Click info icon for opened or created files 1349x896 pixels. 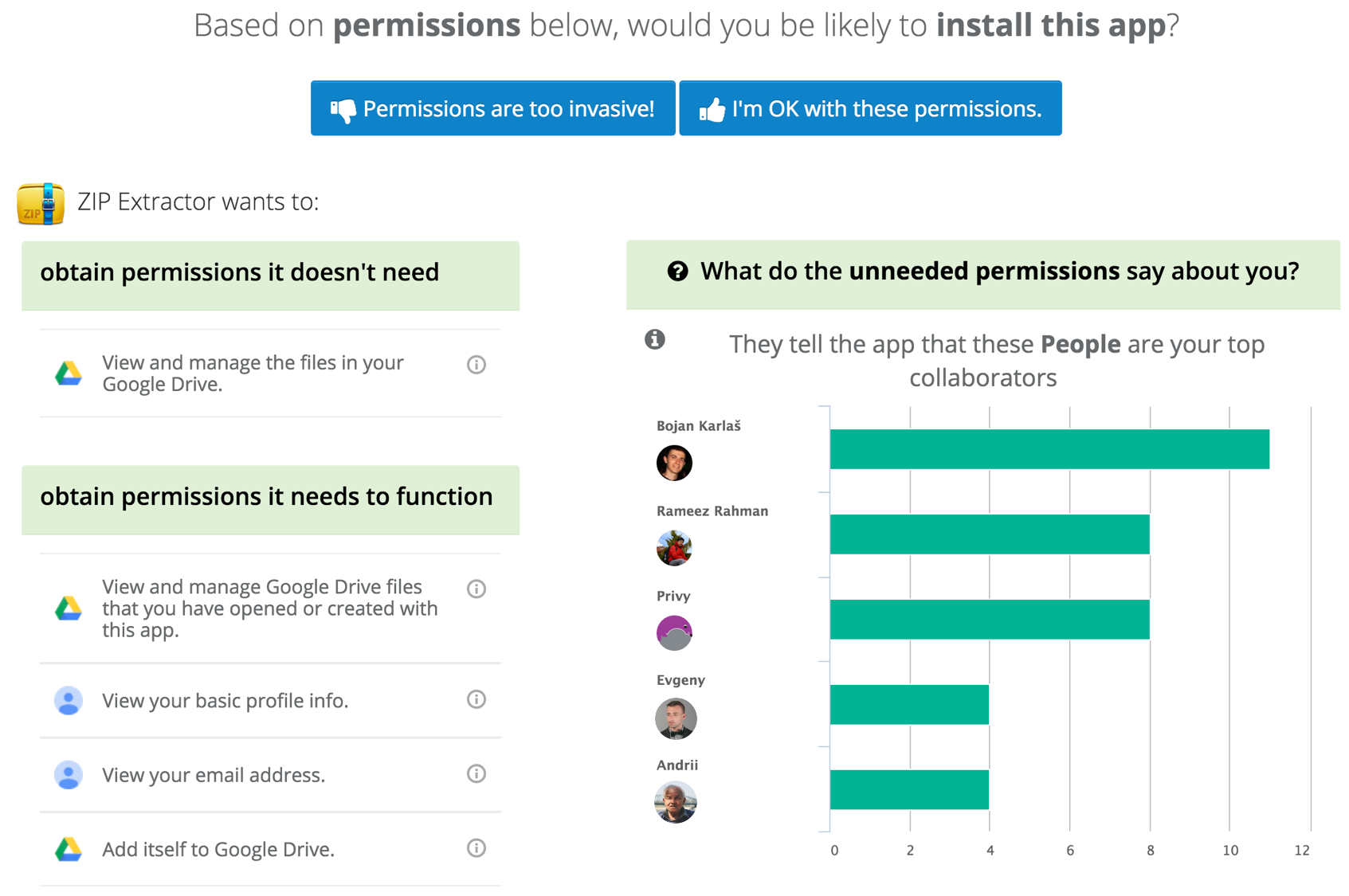click(476, 589)
